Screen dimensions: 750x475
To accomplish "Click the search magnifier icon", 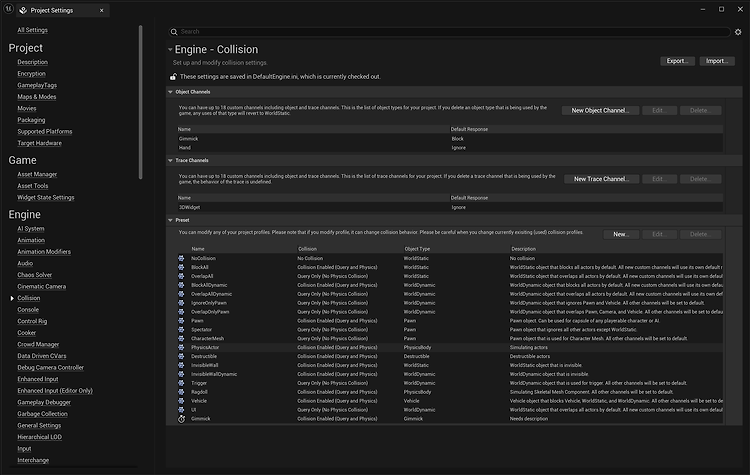I will [174, 32].
